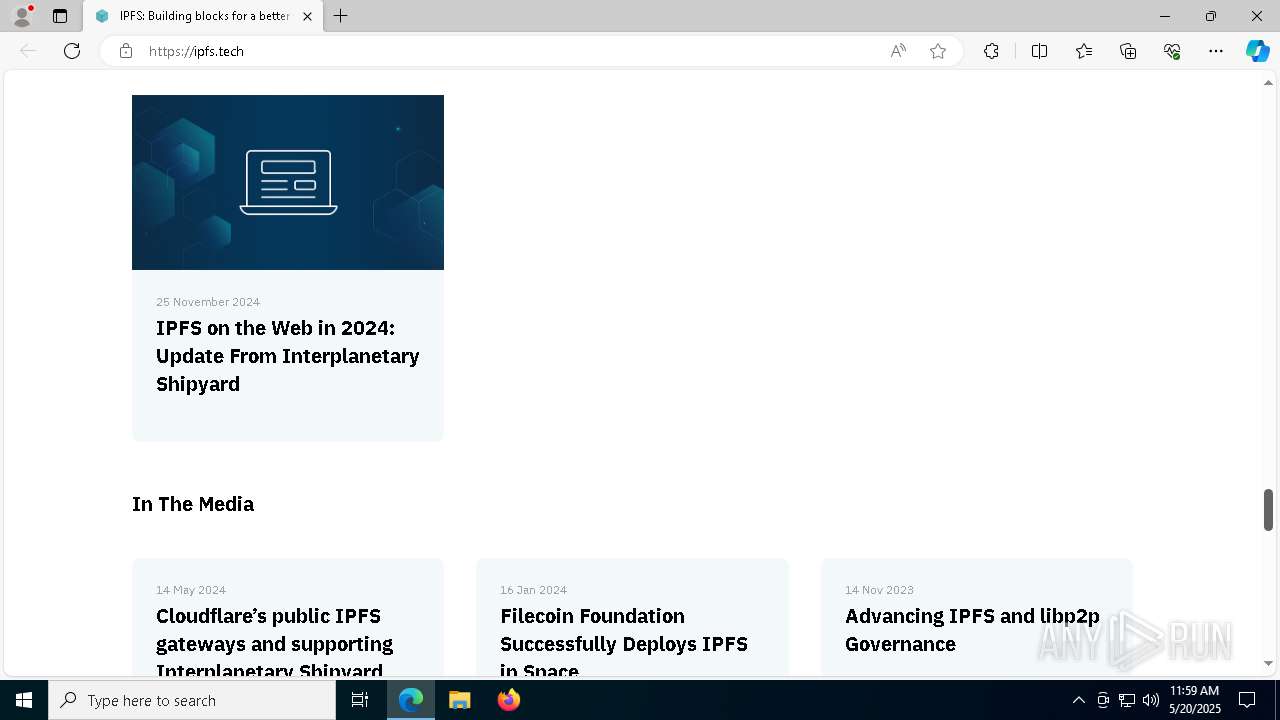Open the Cloudflare's public IPFS gateways article
This screenshot has height=720, width=1280.
(275, 643)
